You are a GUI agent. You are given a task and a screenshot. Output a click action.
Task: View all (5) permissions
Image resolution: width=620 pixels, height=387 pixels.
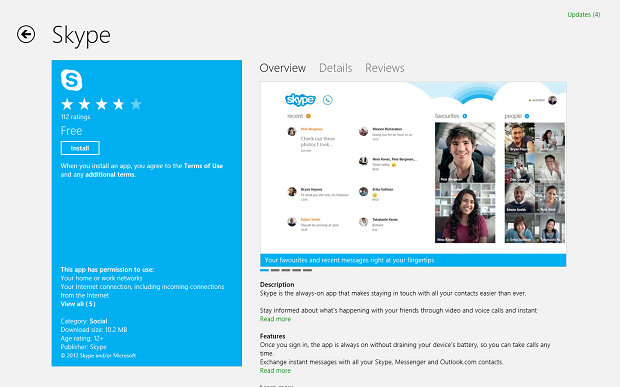click(x=78, y=304)
